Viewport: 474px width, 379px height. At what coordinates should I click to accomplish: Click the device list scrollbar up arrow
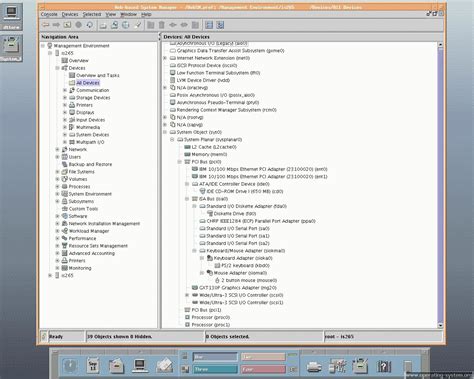[x=440, y=44]
